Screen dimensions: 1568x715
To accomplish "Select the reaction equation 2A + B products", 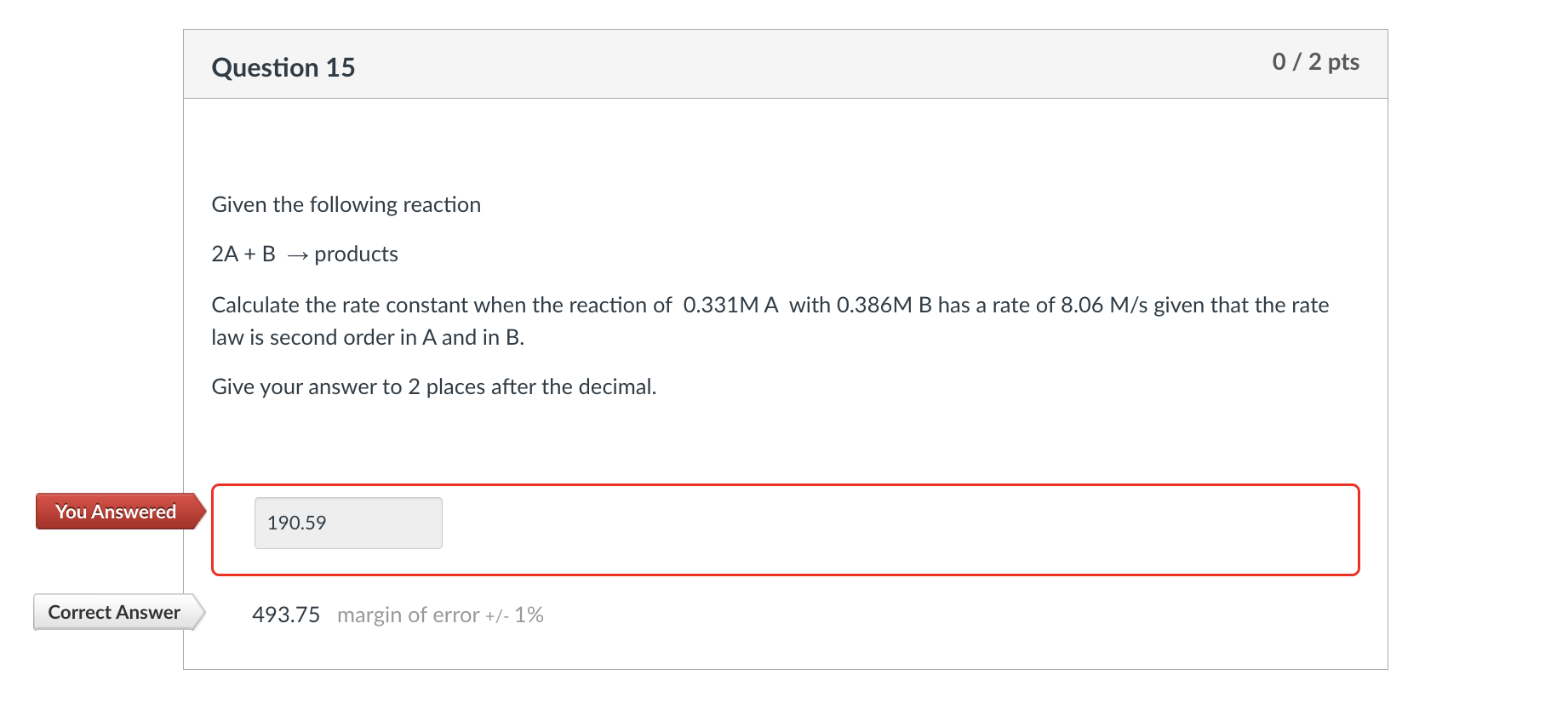I will click(304, 253).
